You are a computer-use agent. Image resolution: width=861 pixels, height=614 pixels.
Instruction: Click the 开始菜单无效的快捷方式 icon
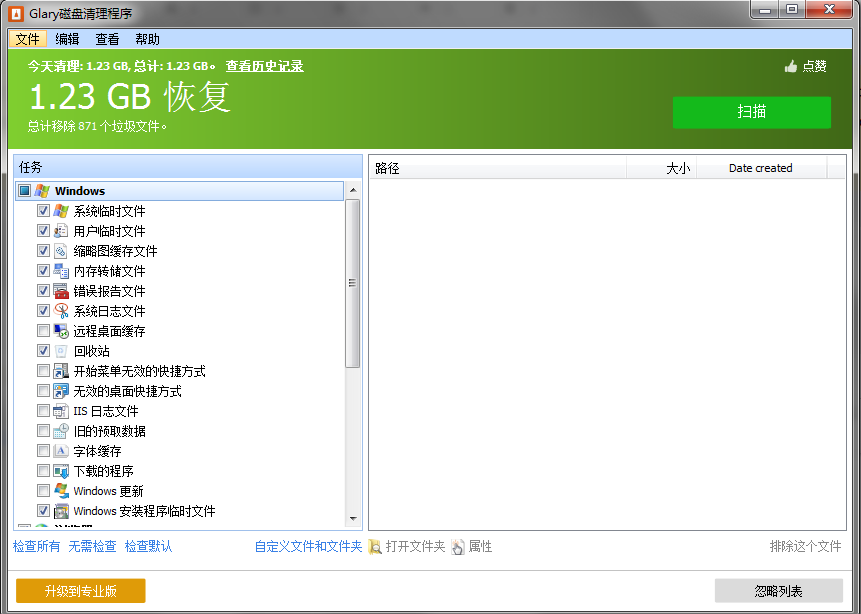[61, 371]
